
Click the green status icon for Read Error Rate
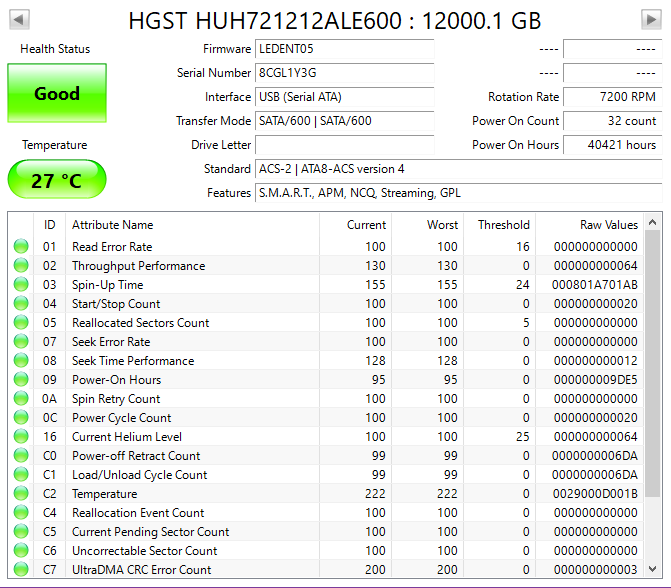pyautogui.click(x=20, y=247)
